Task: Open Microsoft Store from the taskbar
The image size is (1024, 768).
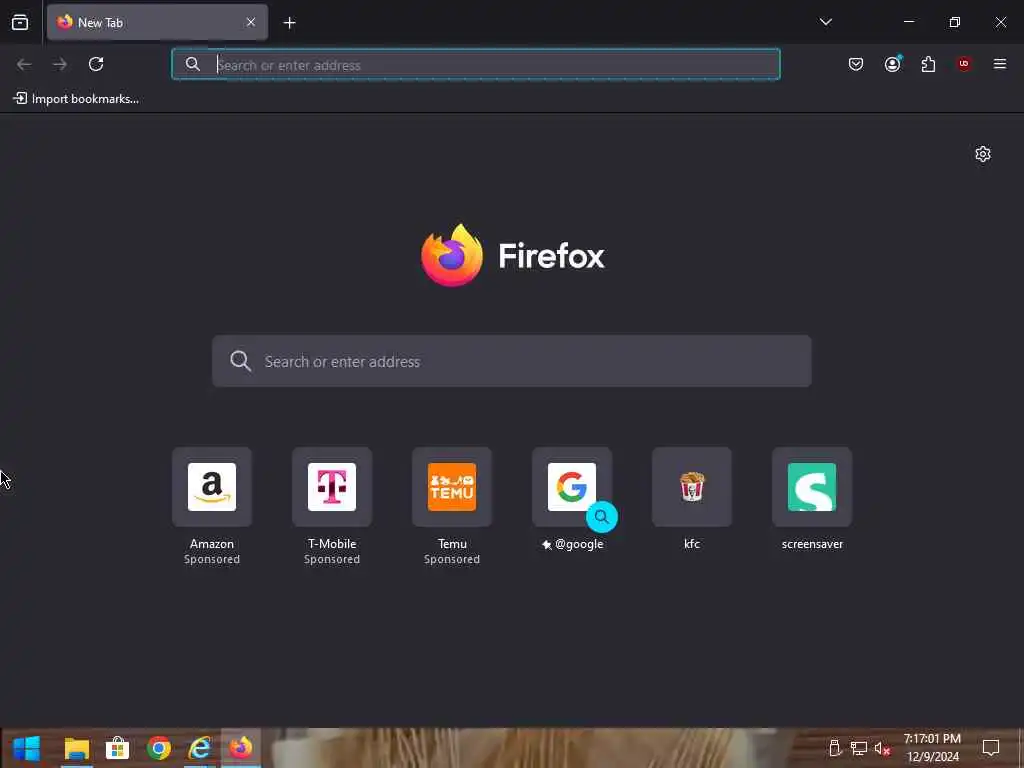Action: pyautogui.click(x=118, y=748)
